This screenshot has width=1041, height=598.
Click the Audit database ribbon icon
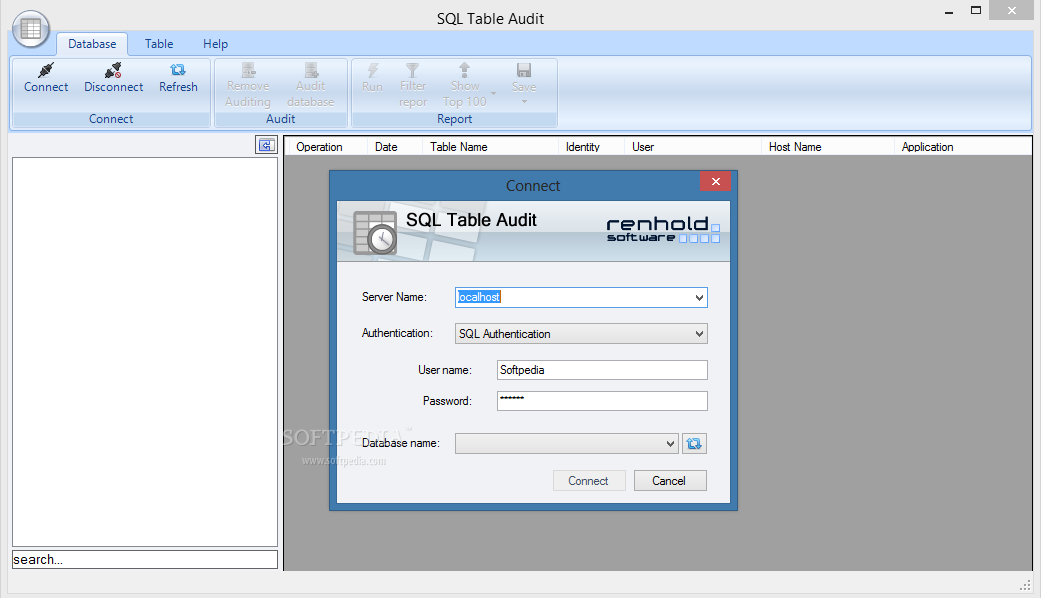point(311,70)
